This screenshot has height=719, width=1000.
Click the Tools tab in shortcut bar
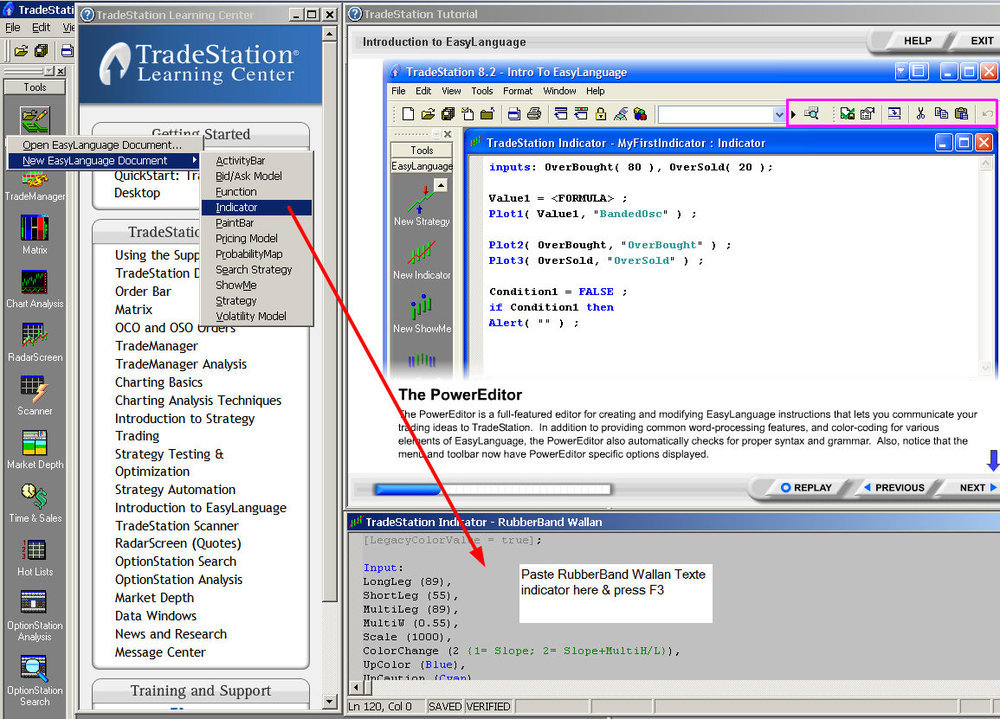[34, 87]
